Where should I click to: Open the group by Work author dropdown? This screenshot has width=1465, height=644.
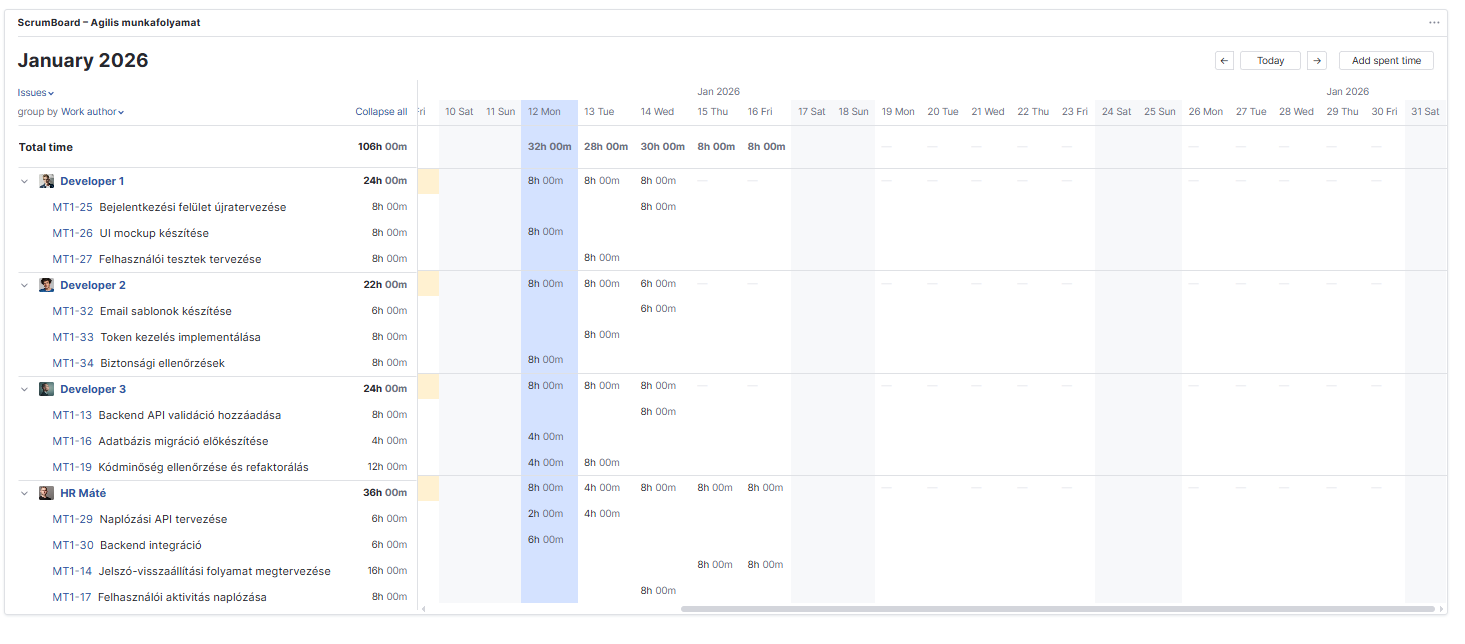point(91,112)
